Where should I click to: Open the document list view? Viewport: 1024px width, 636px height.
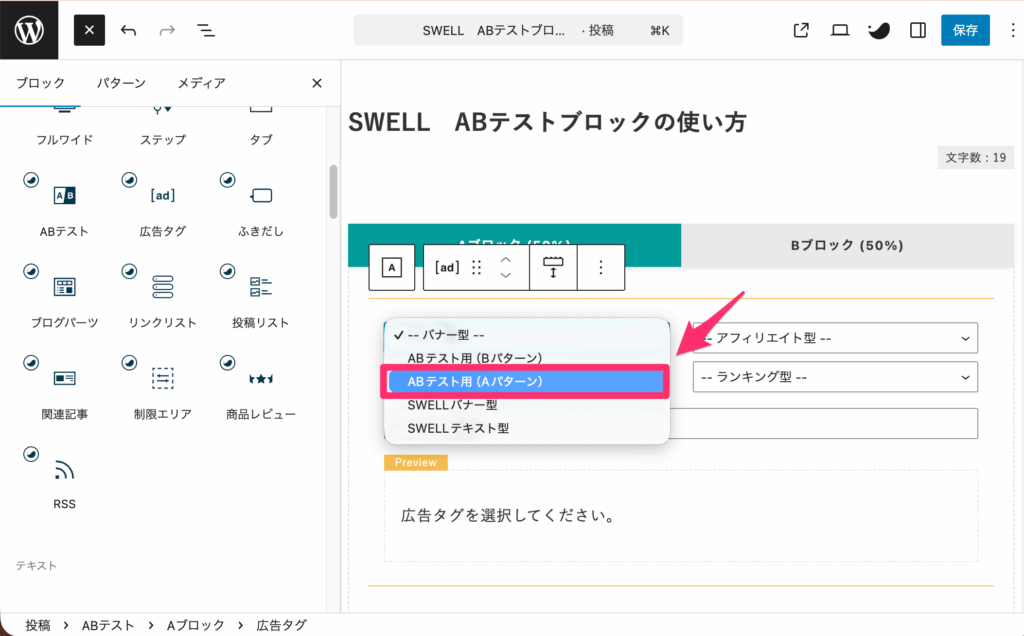[205, 30]
